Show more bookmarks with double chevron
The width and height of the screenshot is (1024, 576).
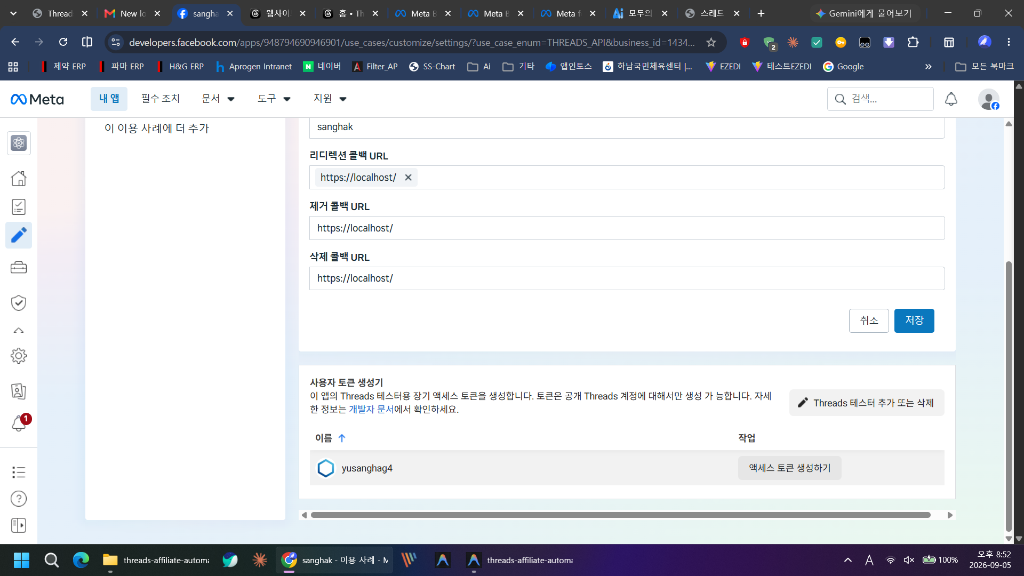tap(928, 67)
